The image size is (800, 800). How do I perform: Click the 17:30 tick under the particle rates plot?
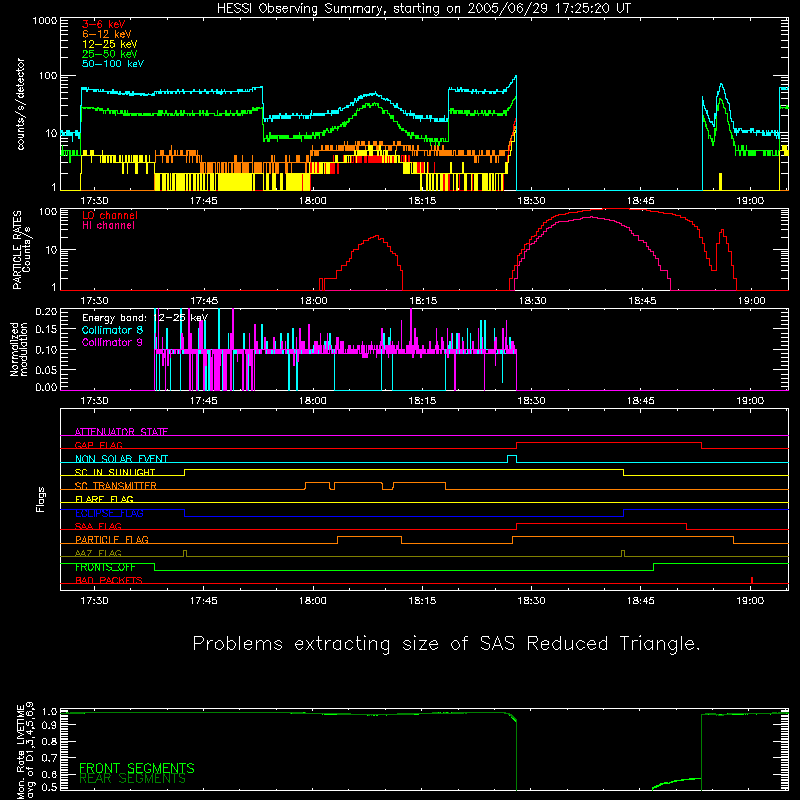pyautogui.click(x=94, y=301)
